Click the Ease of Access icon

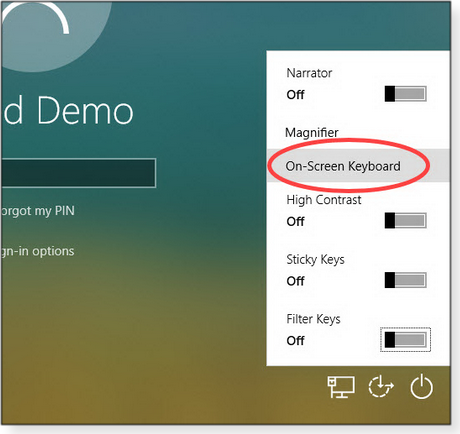tap(381, 387)
